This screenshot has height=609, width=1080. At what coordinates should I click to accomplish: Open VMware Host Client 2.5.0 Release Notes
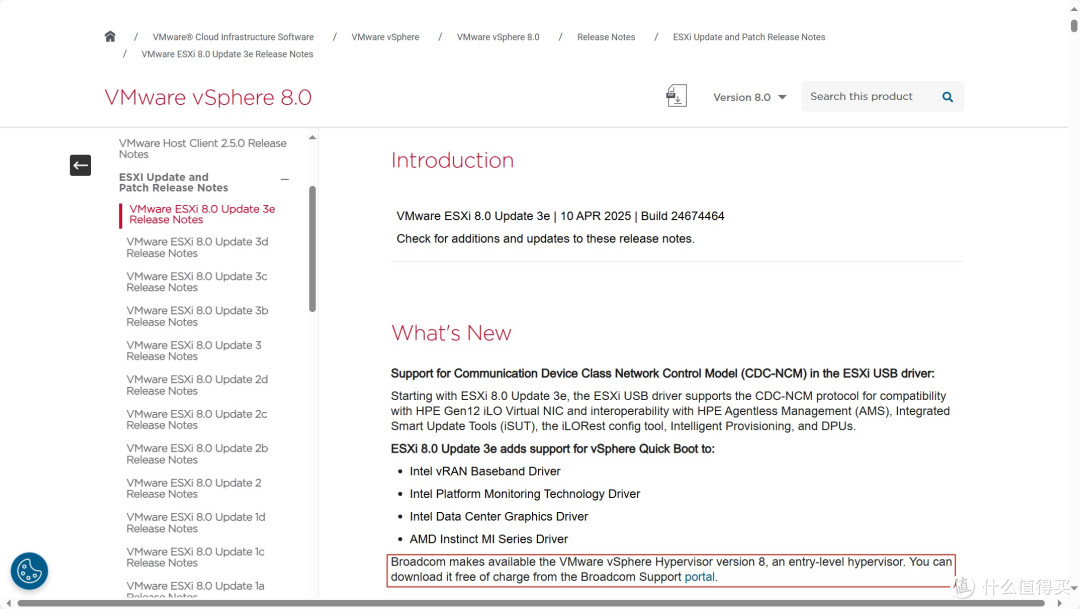(202, 149)
